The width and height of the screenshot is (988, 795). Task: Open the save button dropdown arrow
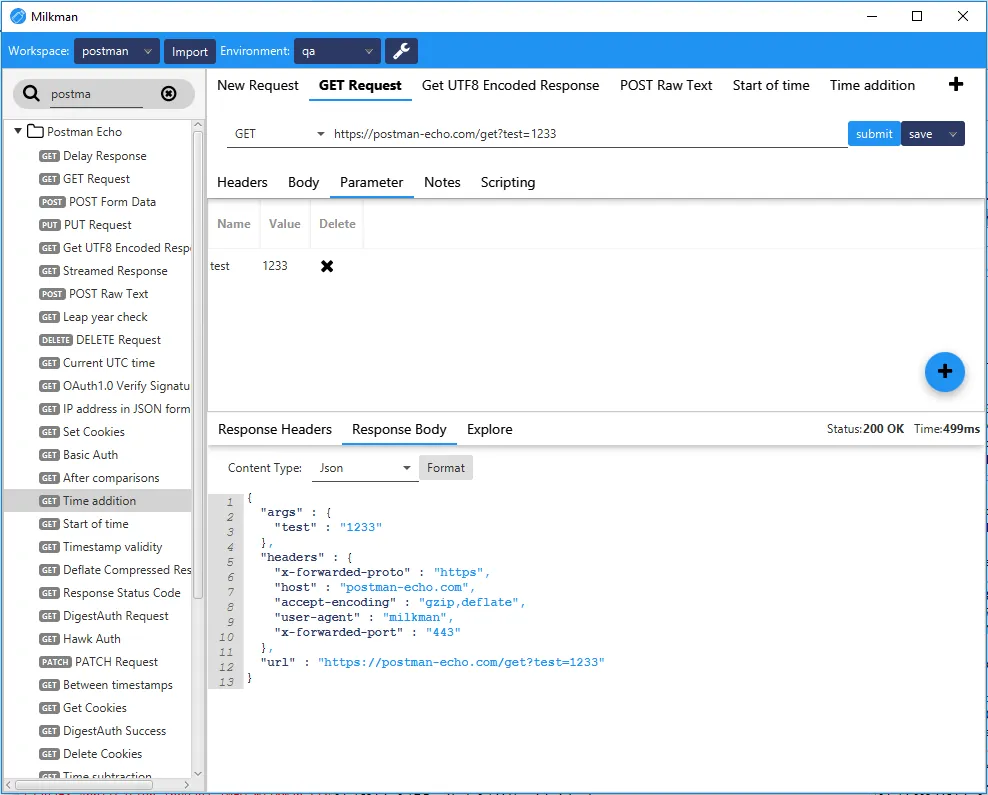click(951, 133)
